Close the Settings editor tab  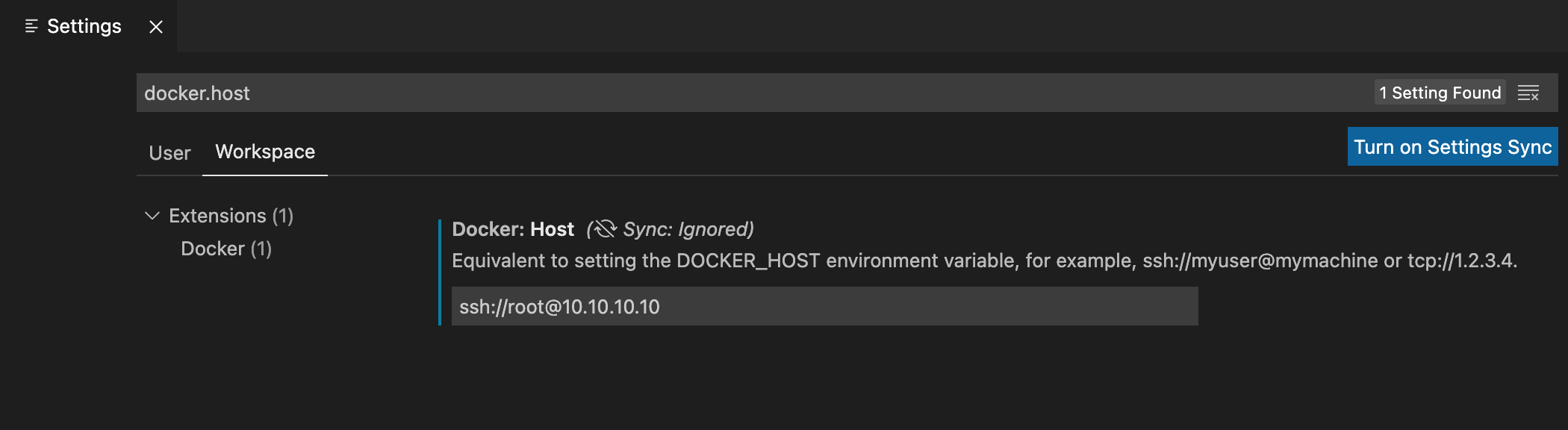[x=156, y=27]
